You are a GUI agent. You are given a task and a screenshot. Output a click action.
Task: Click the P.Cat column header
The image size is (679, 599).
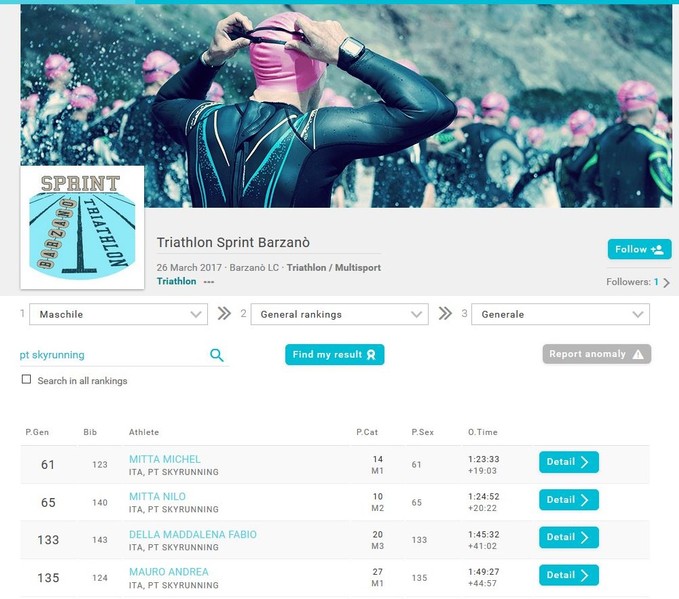(367, 432)
